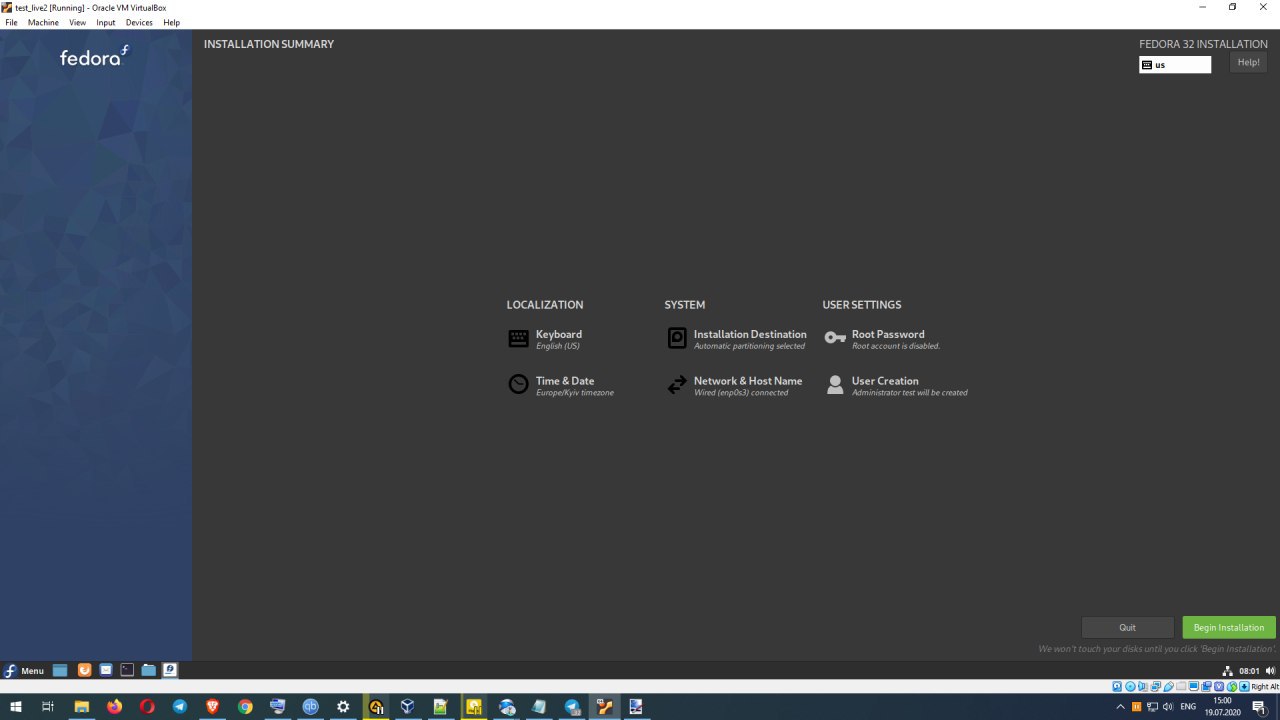
Task: Open the mail client in Fedora panel
Action: pyautogui.click(x=105, y=670)
